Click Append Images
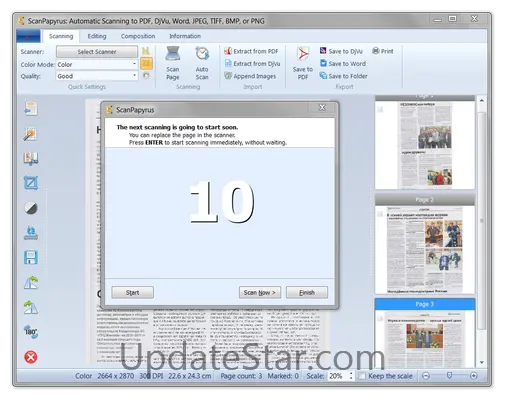 pyautogui.click(x=250, y=76)
